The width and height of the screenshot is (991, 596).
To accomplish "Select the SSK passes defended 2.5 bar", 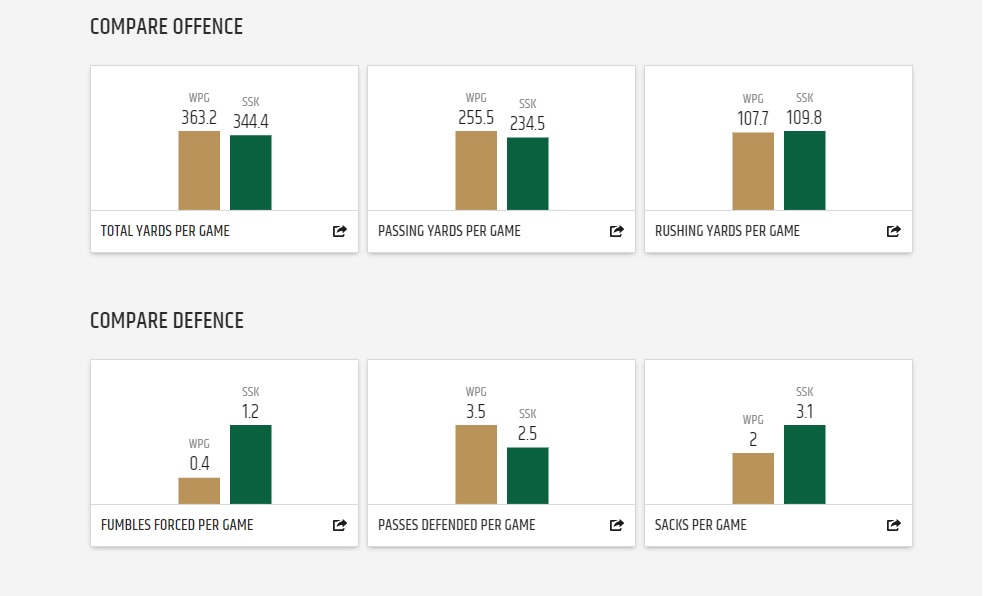I will pyautogui.click(x=528, y=475).
